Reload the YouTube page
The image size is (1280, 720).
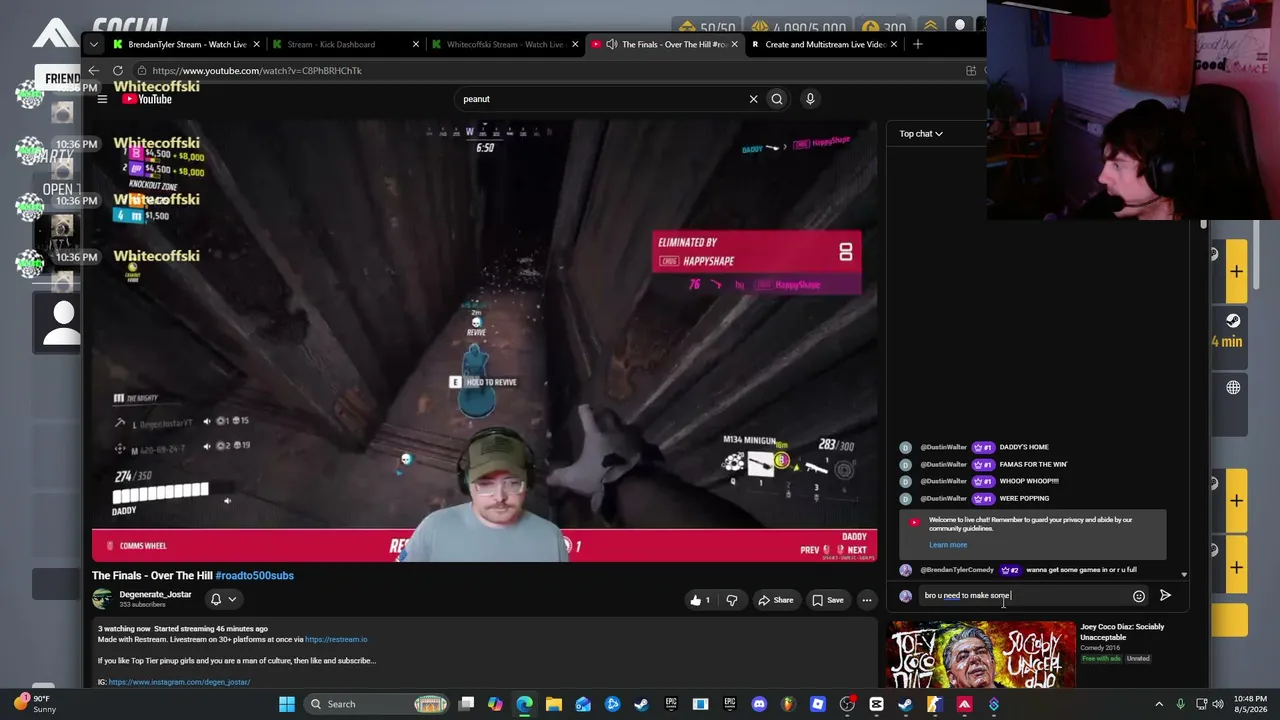pos(118,71)
